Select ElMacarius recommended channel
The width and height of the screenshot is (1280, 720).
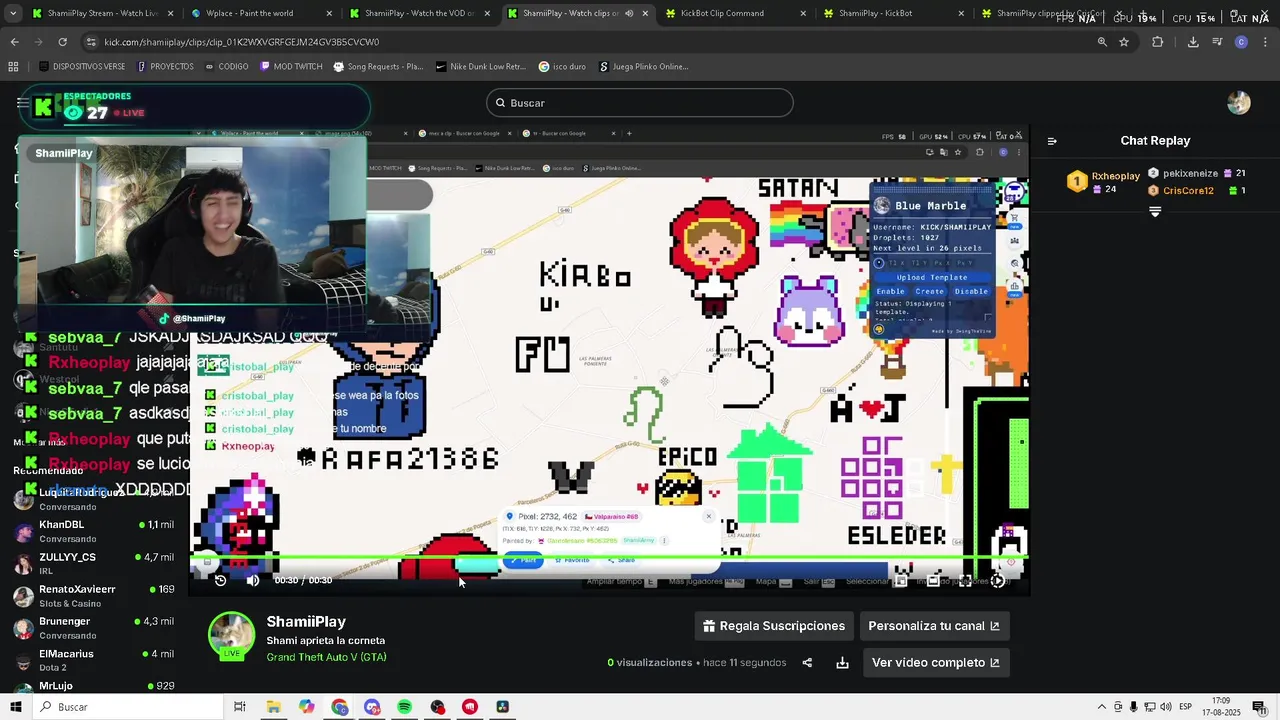pyautogui.click(x=95, y=660)
